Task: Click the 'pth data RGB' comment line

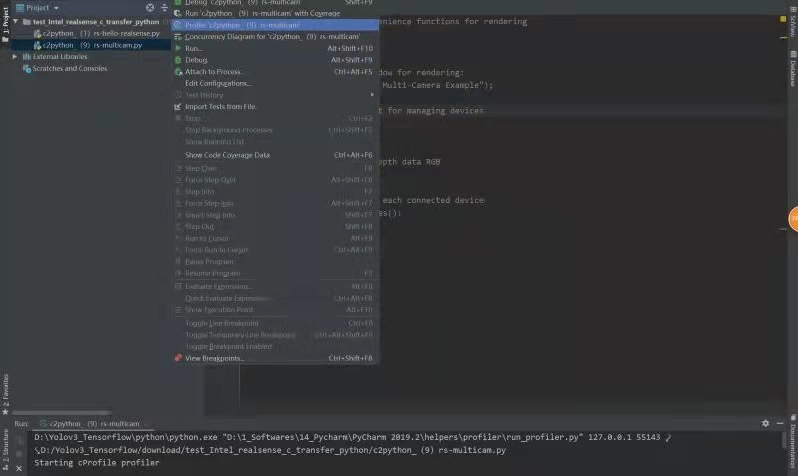Action: pos(410,162)
